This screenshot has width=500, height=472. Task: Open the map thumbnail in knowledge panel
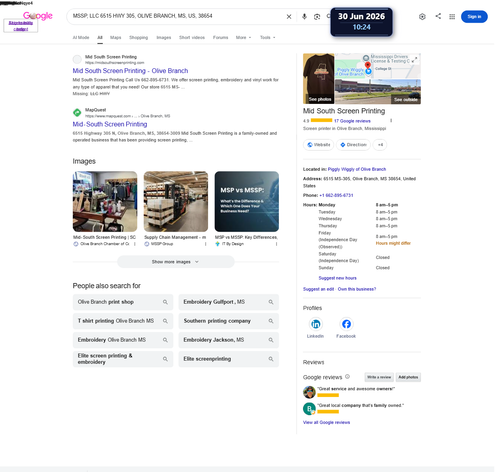point(378,66)
